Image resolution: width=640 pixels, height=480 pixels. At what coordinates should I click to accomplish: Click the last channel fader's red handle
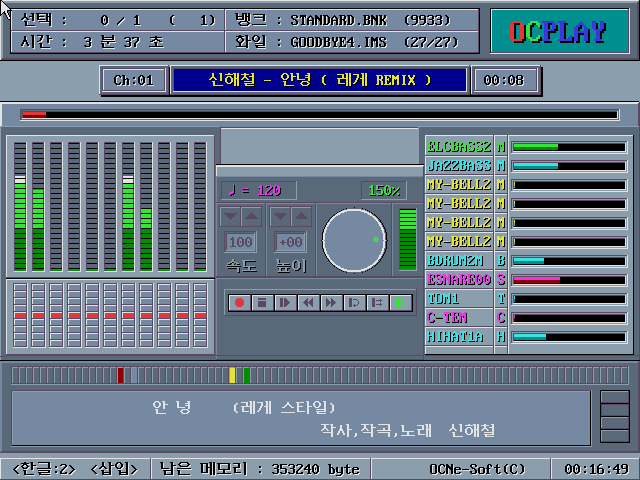point(200,315)
